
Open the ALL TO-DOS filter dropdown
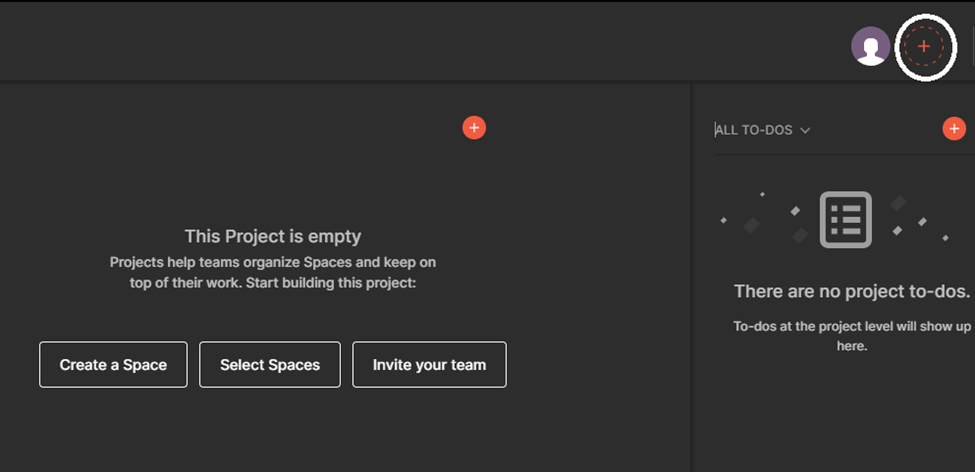[753, 130]
